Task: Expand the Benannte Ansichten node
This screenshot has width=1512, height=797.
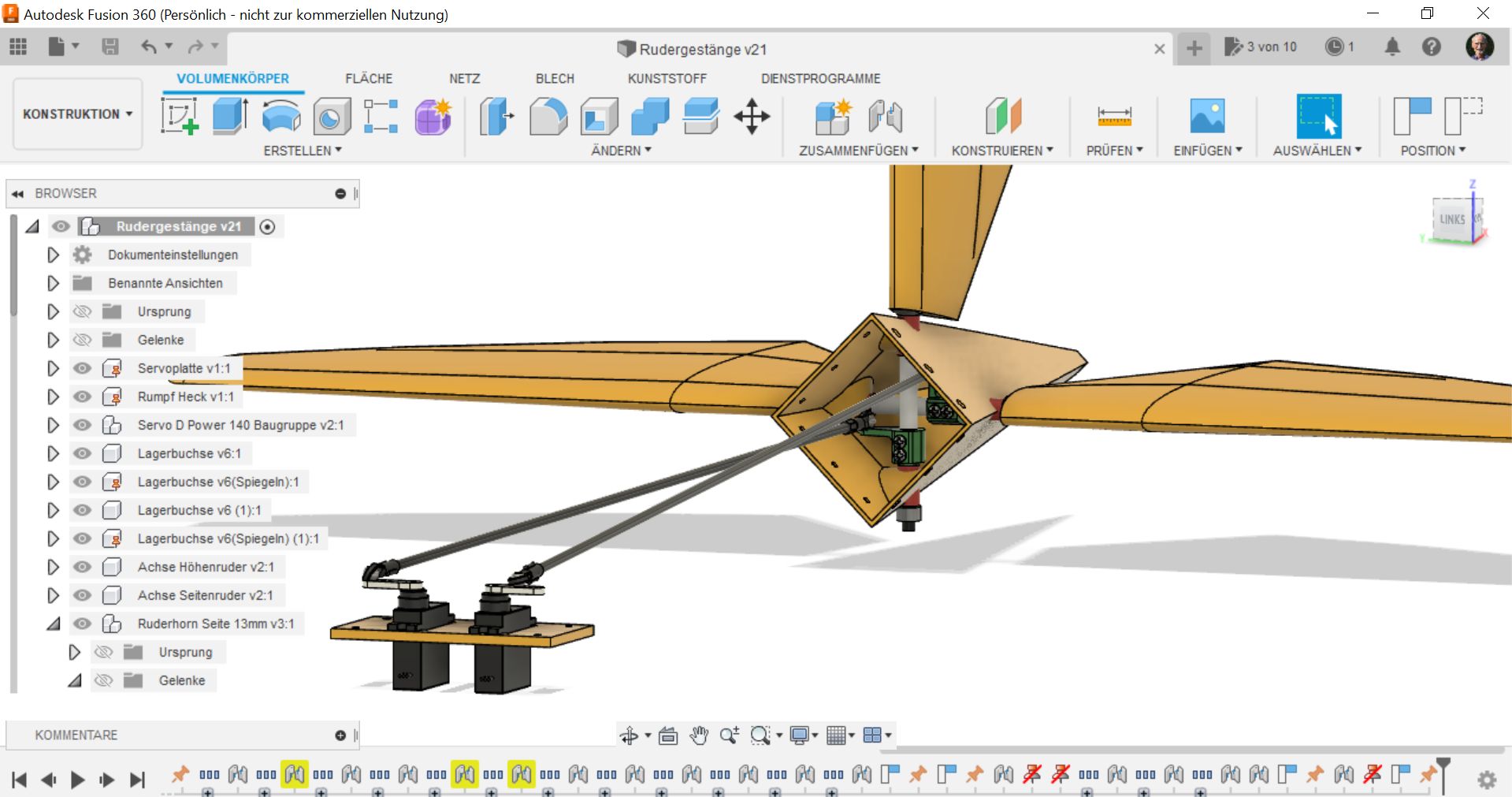Action: tap(53, 283)
